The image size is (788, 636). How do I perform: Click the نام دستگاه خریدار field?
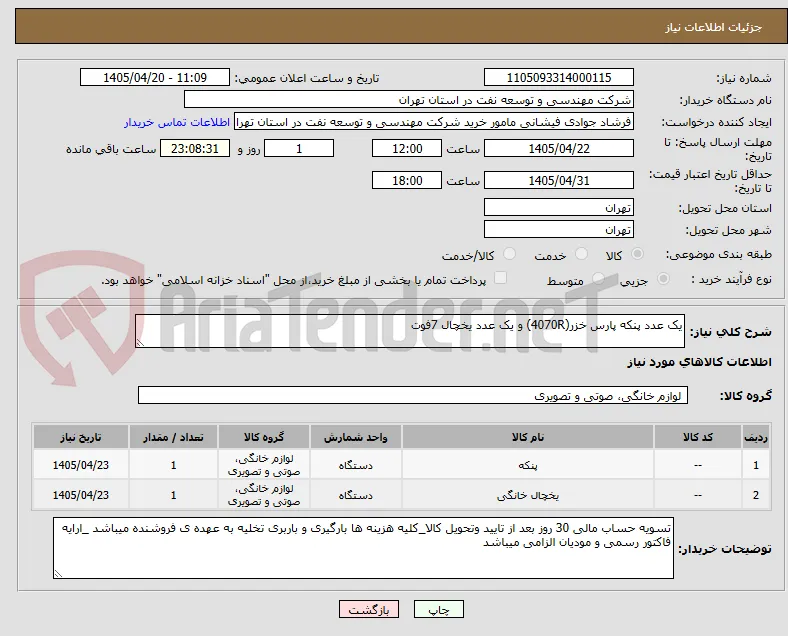click(x=408, y=99)
